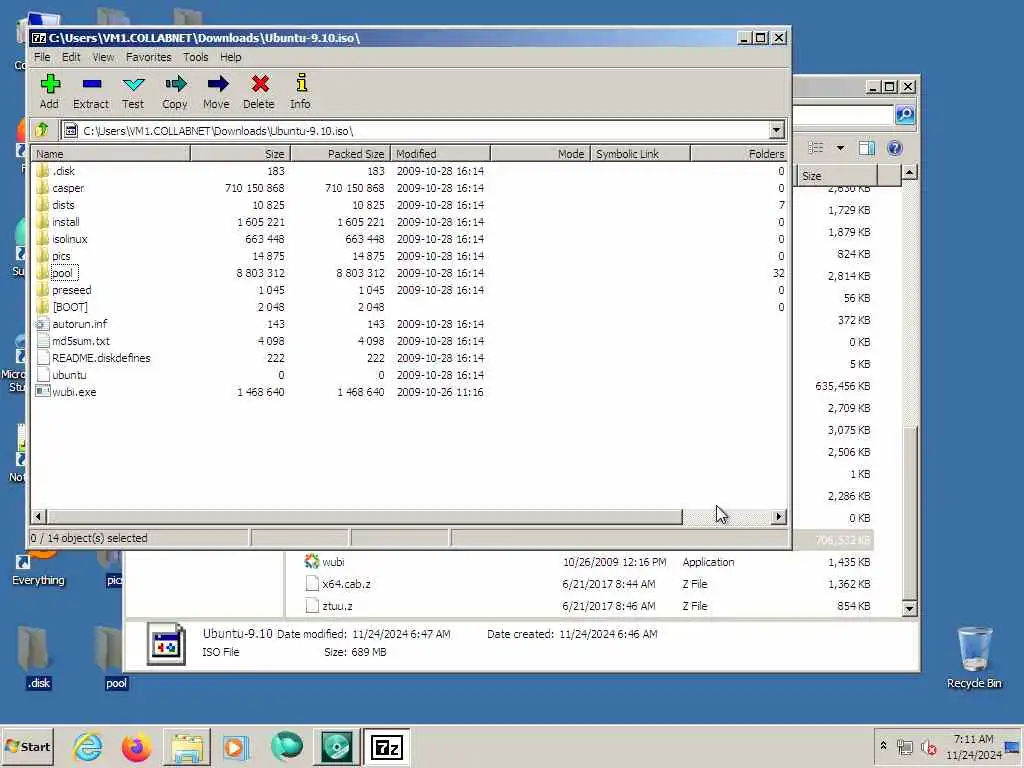The height and width of the screenshot is (768, 1024).
Task: Expand the address path dropdown
Action: tap(776, 130)
